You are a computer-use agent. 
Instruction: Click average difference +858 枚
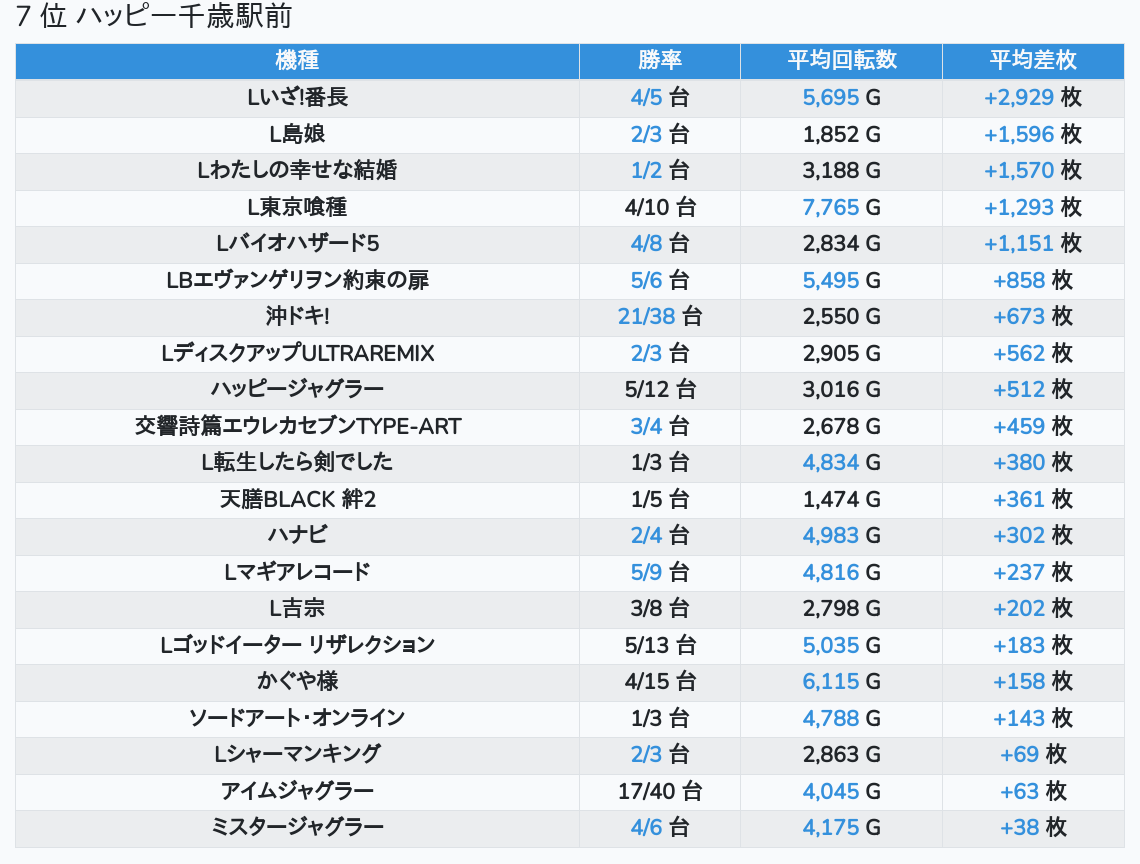coord(1032,280)
